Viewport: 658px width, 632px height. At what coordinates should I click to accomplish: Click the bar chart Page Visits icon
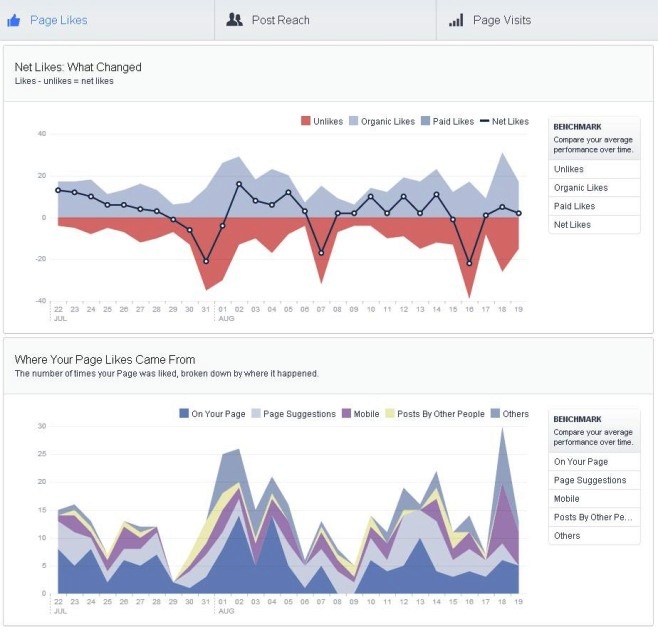[456, 20]
